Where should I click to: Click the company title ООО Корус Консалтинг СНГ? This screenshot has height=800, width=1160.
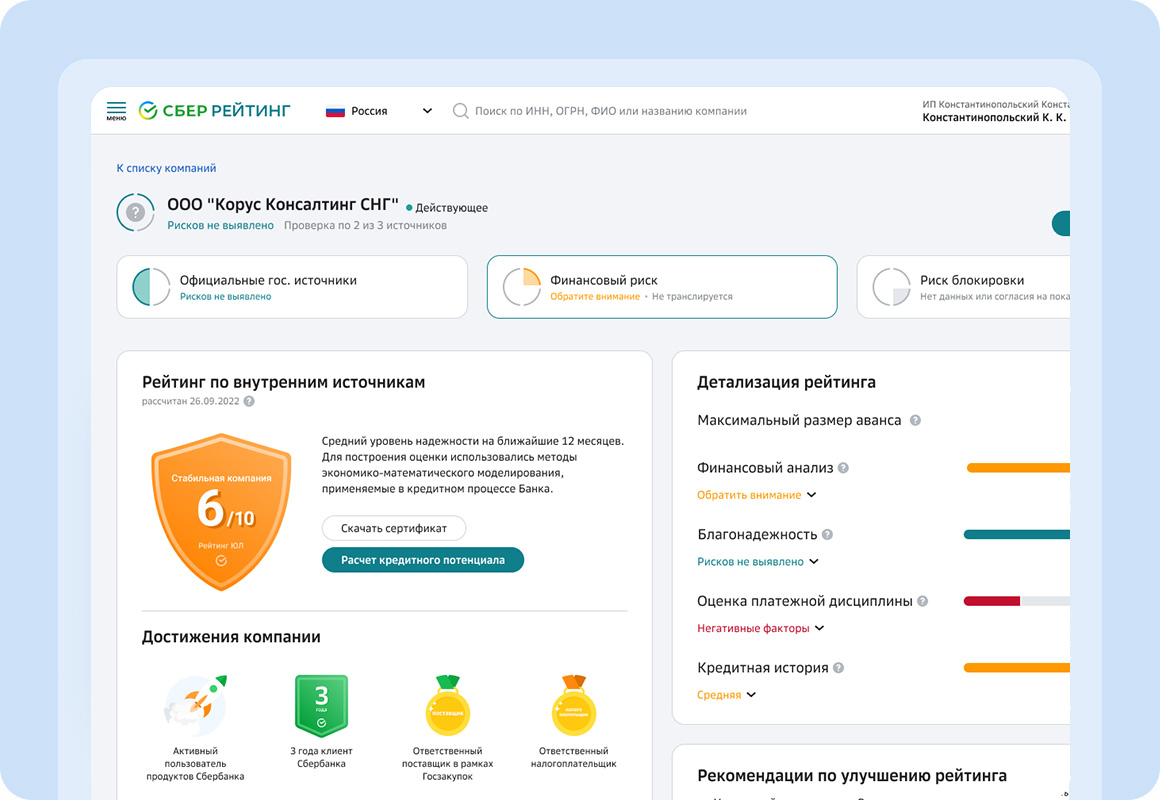point(283,205)
